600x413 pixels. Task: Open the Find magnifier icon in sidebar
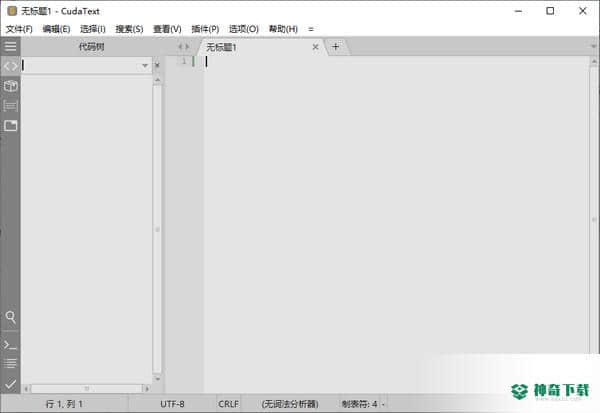[x=10, y=317]
